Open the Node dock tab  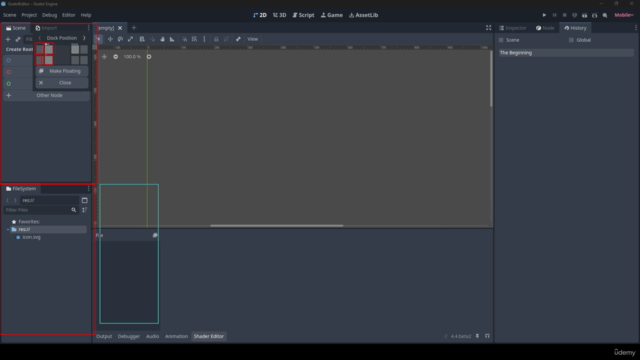point(545,28)
